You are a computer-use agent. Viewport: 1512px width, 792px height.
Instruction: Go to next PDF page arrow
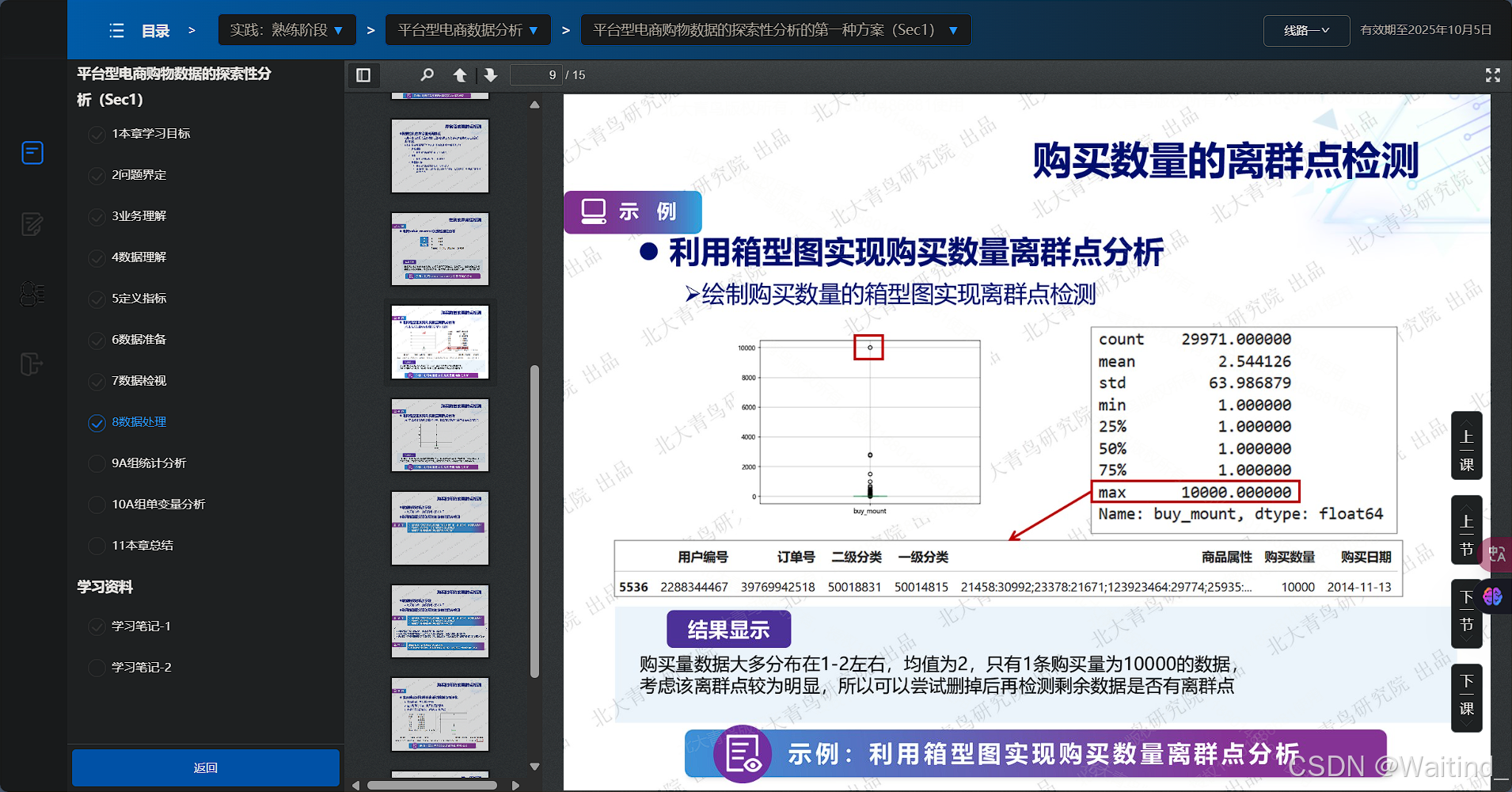491,75
